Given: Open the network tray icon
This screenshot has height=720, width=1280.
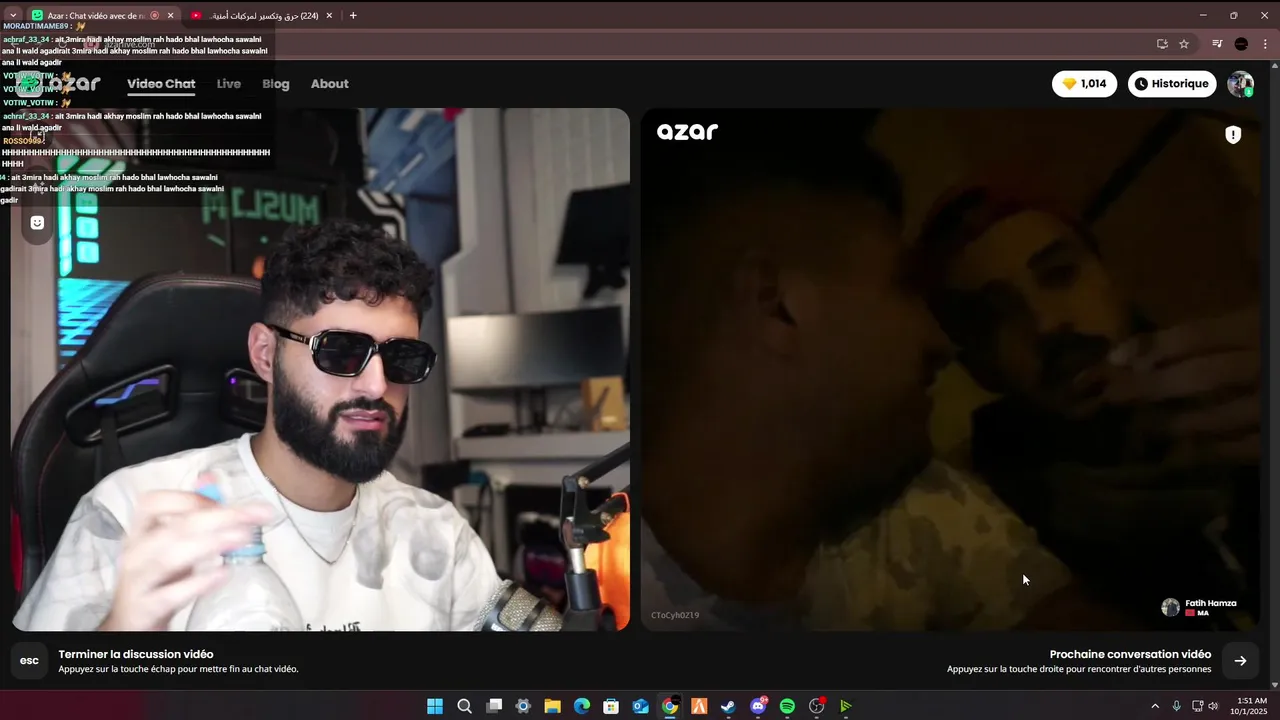Looking at the screenshot, I should pyautogui.click(x=1197, y=706).
